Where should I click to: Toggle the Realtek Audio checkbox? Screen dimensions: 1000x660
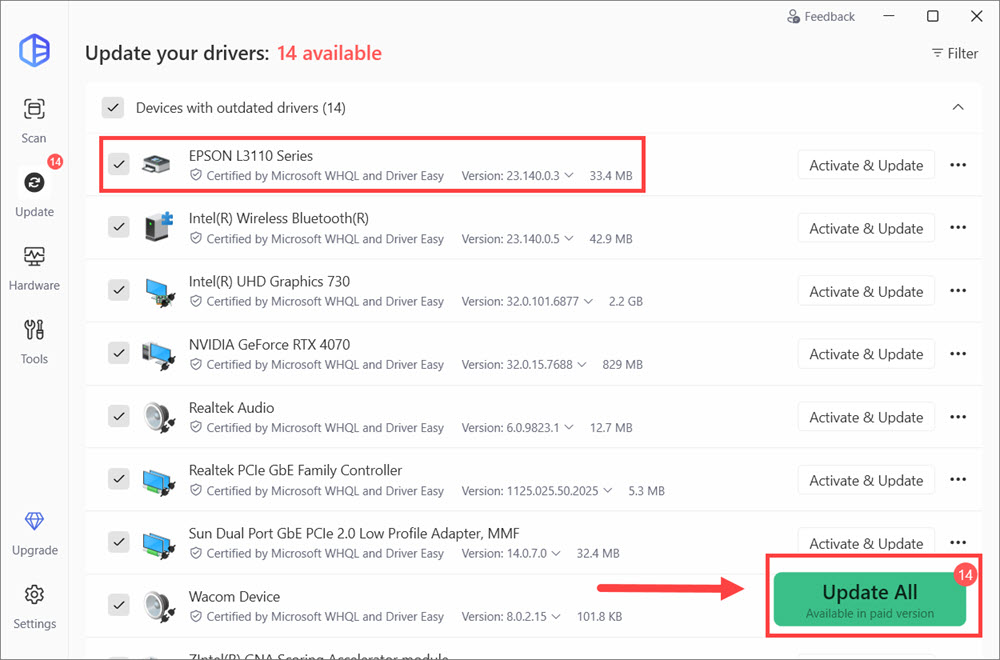click(x=119, y=417)
